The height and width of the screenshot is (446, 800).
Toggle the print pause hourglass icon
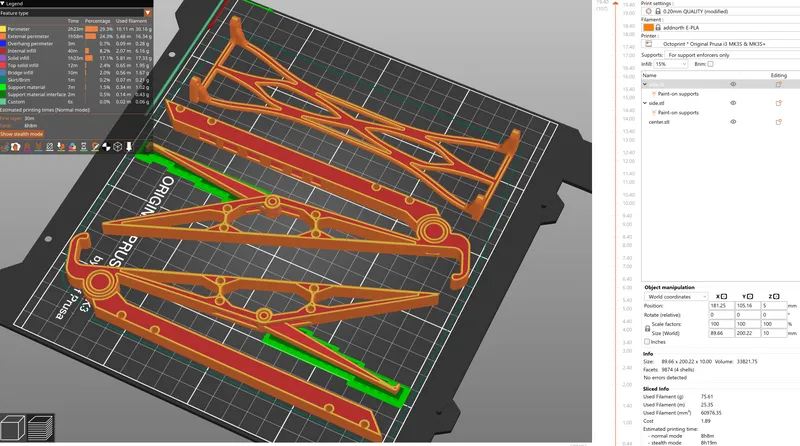tap(84, 147)
